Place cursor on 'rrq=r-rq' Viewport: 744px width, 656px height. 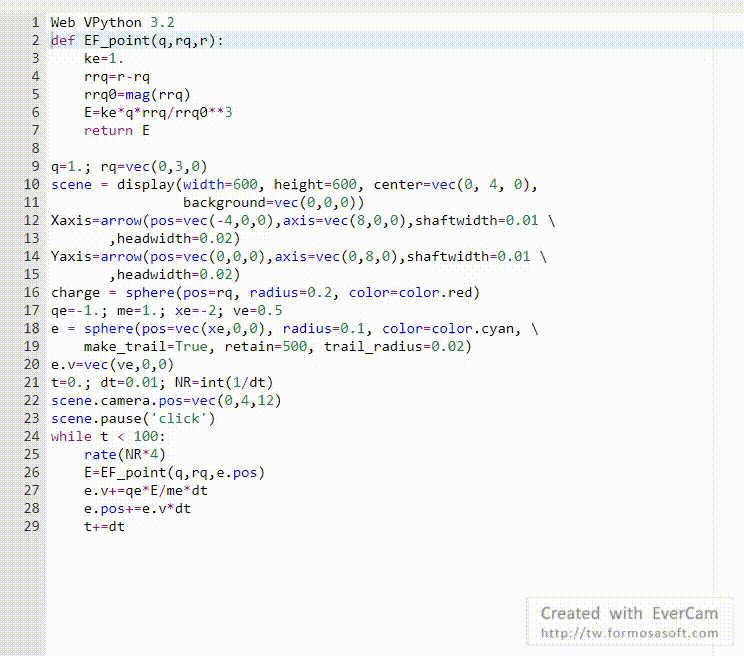[117, 76]
